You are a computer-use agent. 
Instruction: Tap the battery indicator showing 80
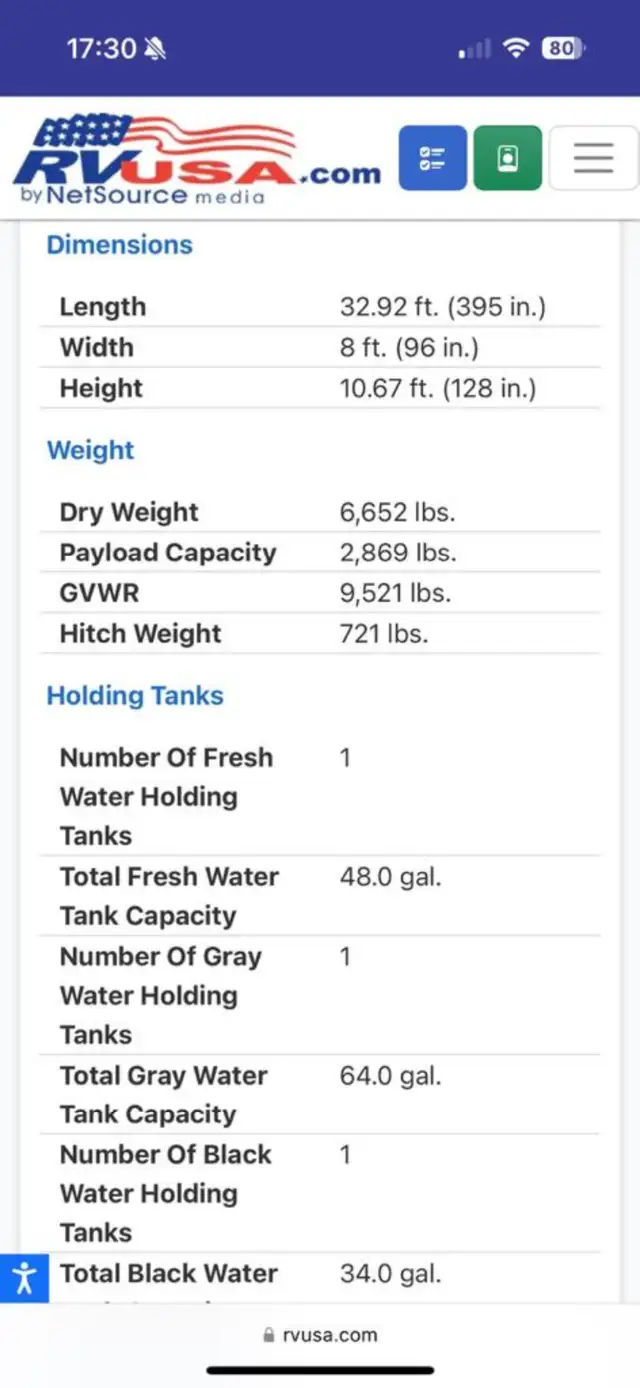pos(563,48)
